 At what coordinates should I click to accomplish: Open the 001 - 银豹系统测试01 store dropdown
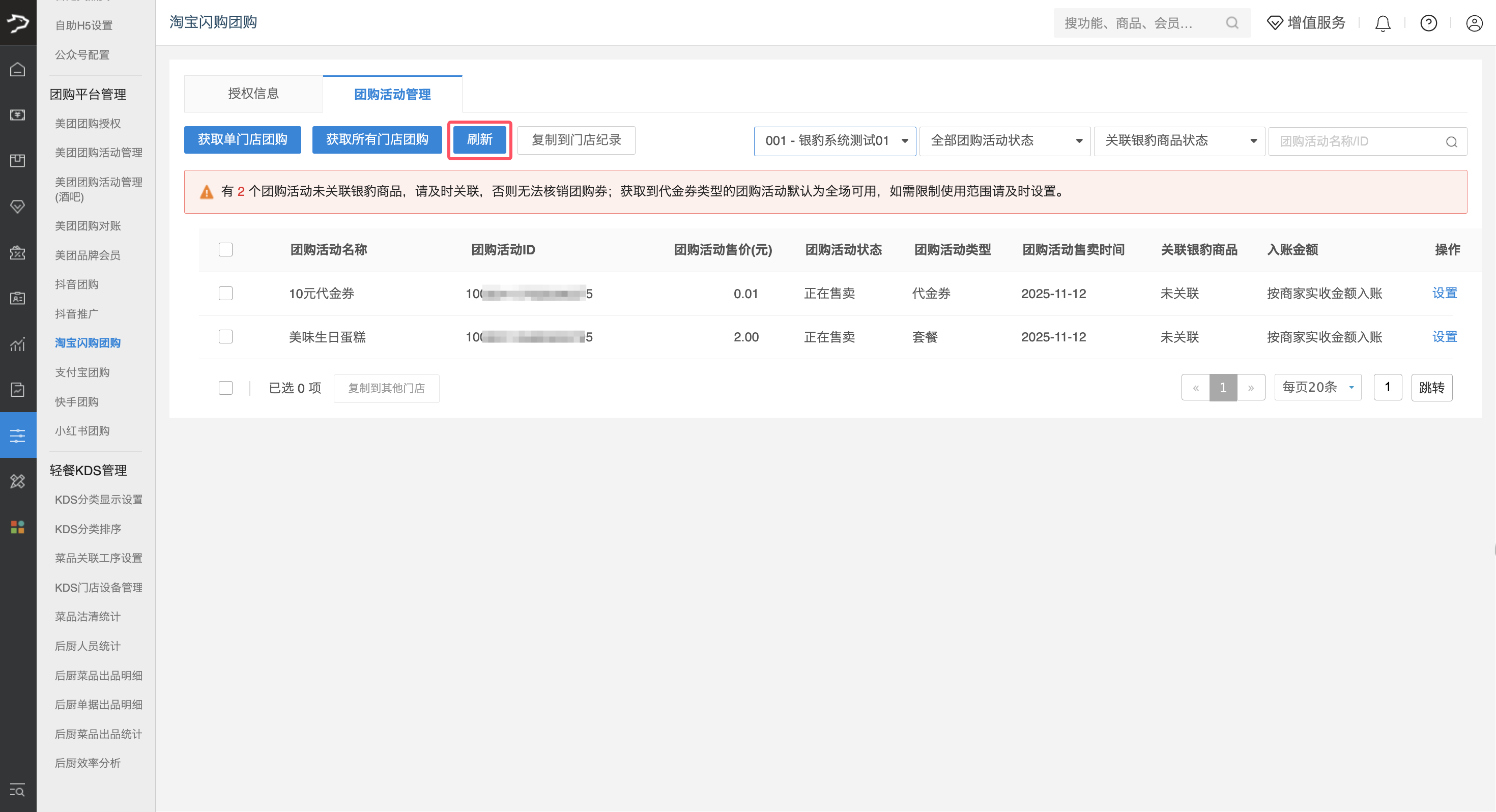click(835, 141)
